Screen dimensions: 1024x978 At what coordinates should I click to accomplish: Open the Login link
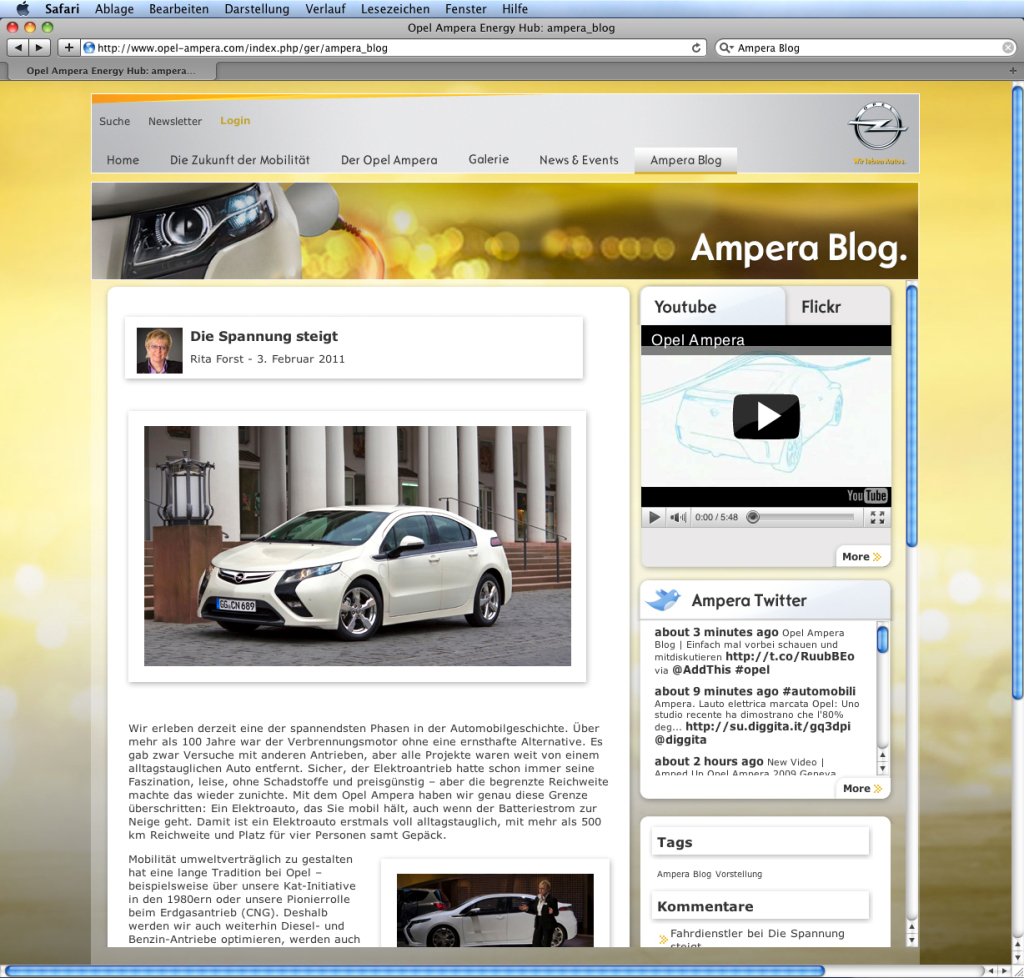(x=235, y=120)
